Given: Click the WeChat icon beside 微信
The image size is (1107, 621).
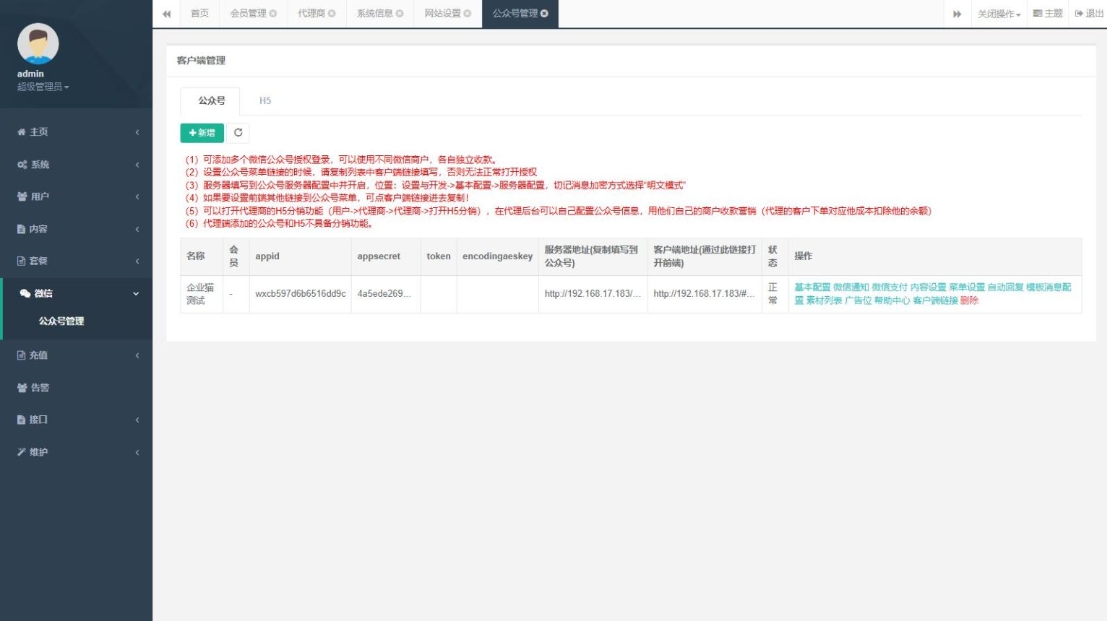Looking at the screenshot, I should tap(25, 294).
